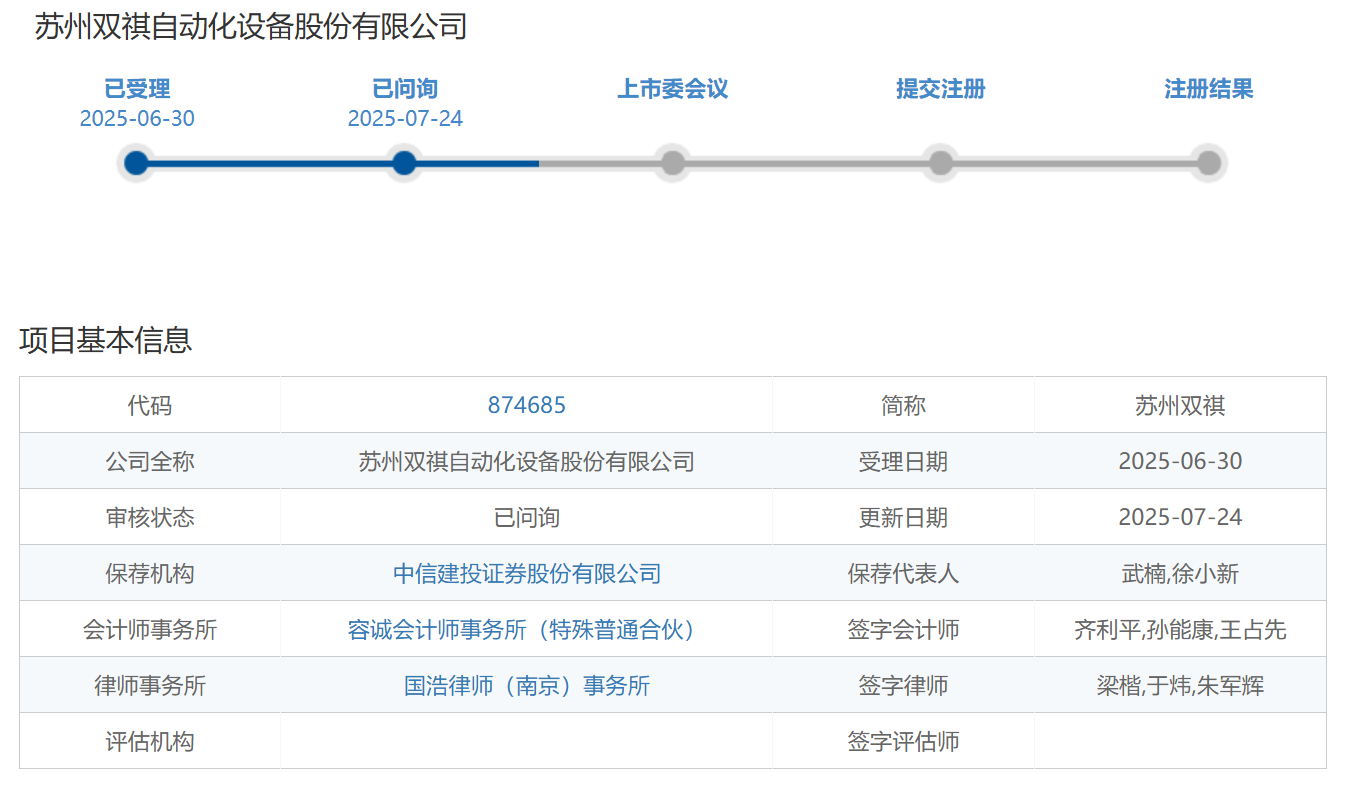Click the 齐利平,孙能康,王占先 cell
The width and height of the screenshot is (1353, 793).
1180,629
